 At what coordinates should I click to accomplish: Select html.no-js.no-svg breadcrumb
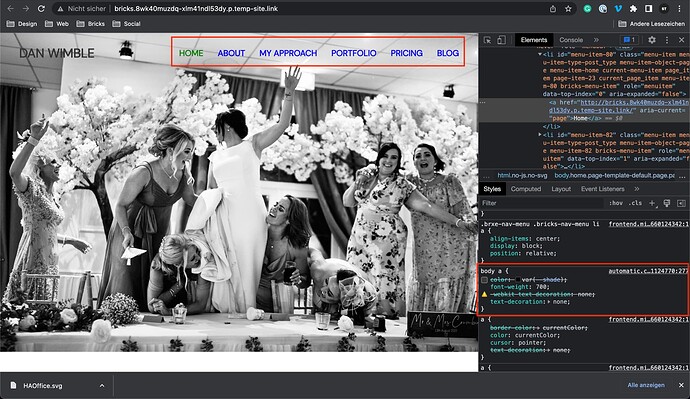pos(522,176)
